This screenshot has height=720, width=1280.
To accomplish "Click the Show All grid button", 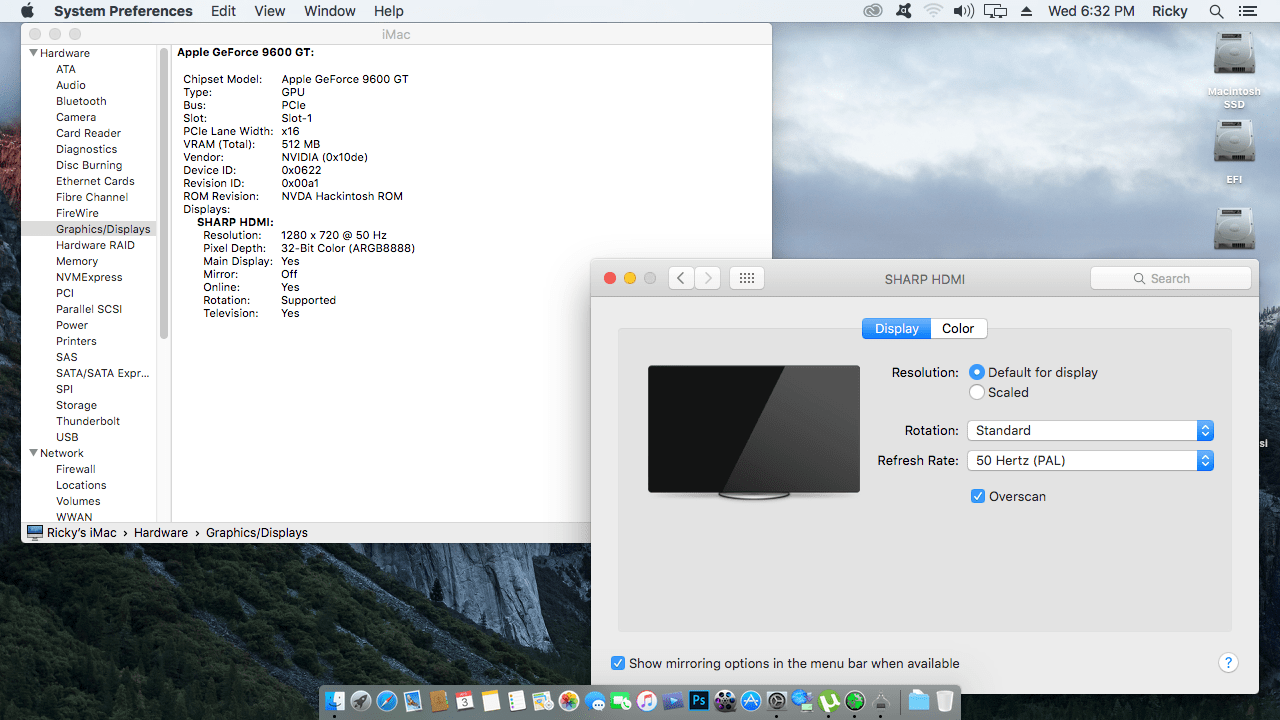I will coord(747,278).
